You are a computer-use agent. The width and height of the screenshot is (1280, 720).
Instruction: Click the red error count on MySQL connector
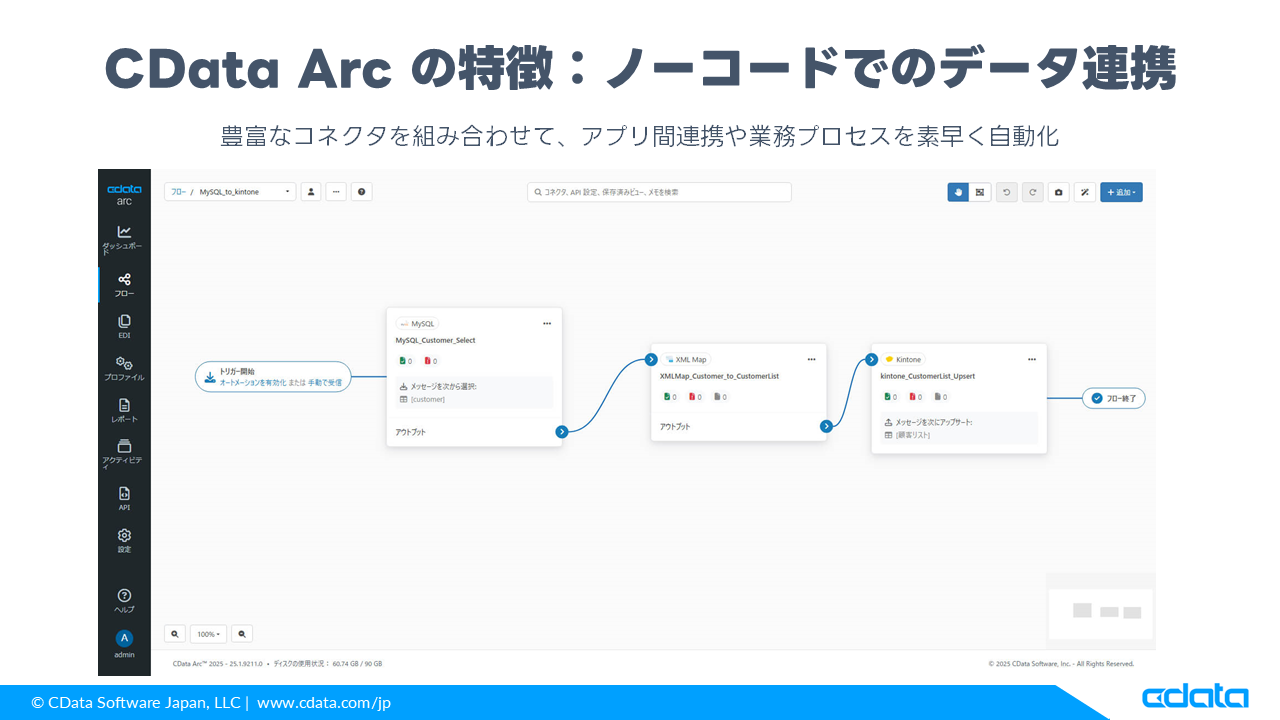430,361
